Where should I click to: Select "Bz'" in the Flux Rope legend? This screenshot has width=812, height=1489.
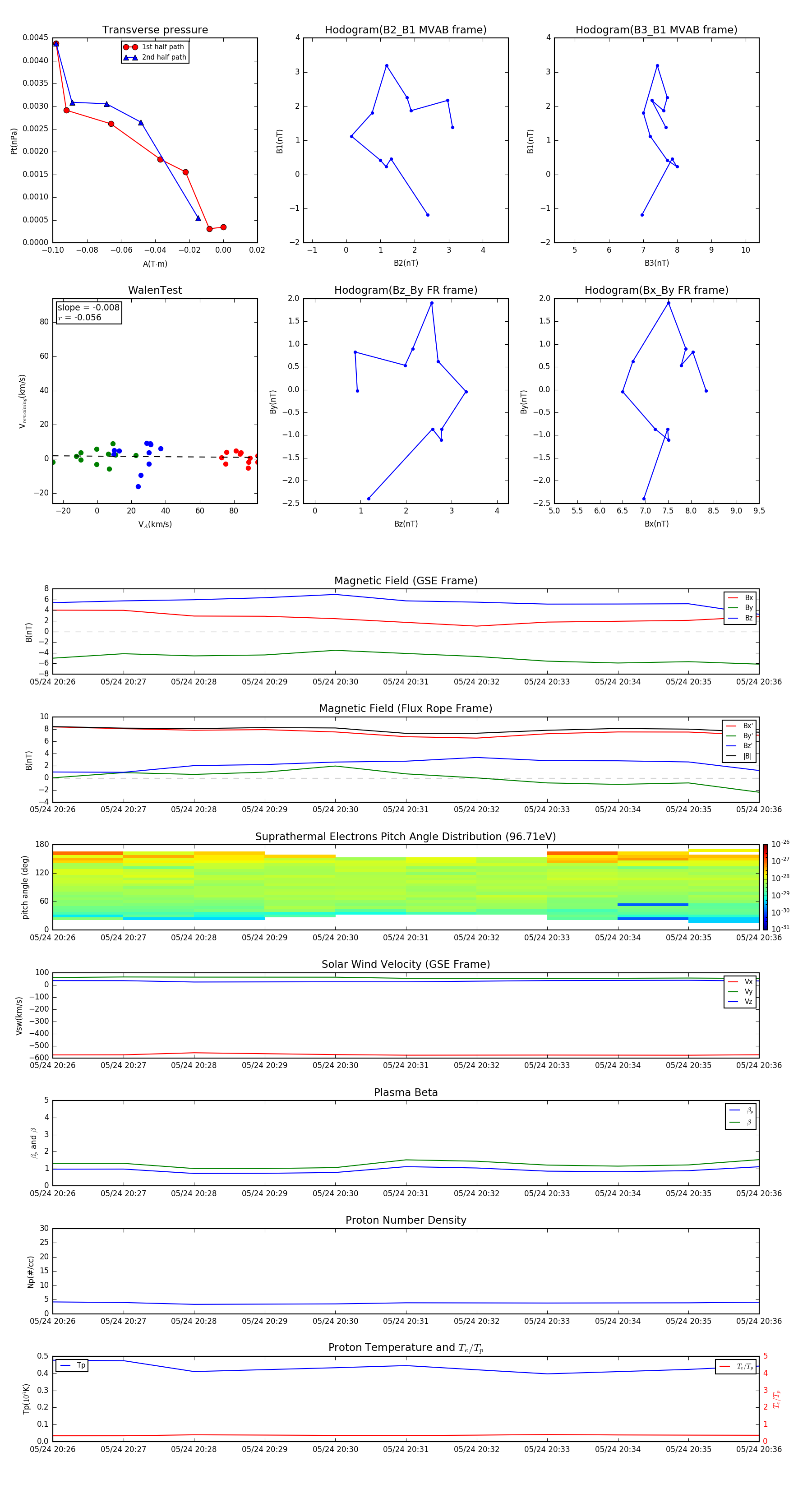click(x=739, y=746)
